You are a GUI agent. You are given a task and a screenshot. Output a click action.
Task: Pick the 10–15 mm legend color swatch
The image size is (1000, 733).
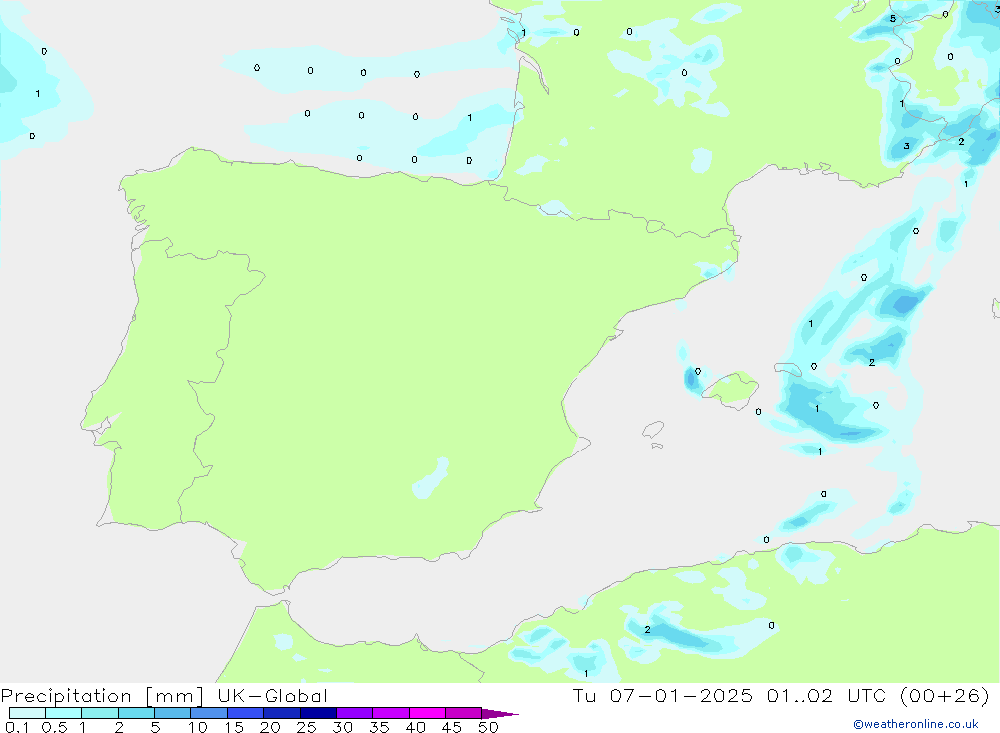point(209,713)
